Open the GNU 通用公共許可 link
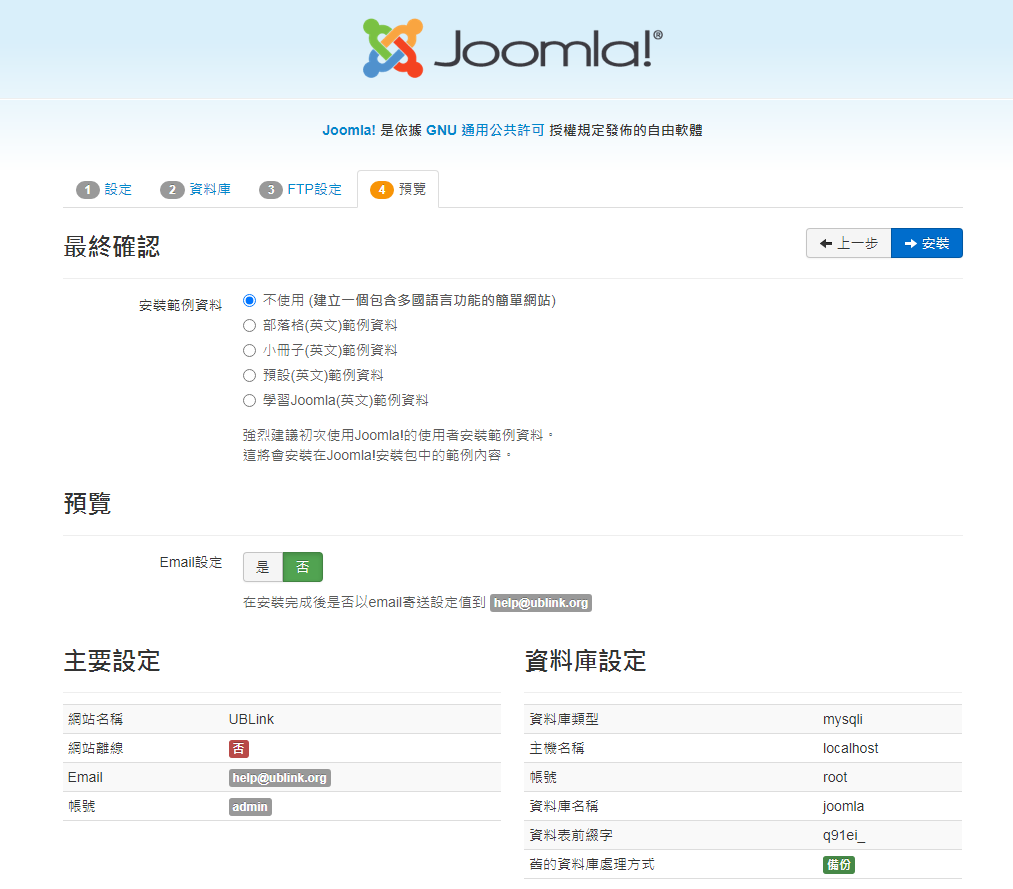 pos(485,130)
